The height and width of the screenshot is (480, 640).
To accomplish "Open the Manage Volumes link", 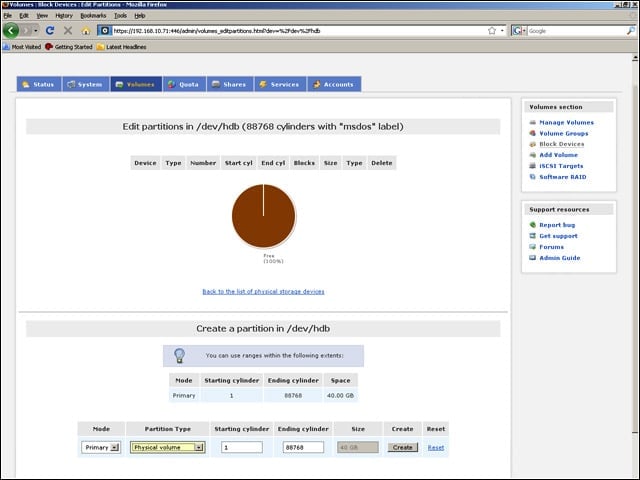I will tap(567, 122).
